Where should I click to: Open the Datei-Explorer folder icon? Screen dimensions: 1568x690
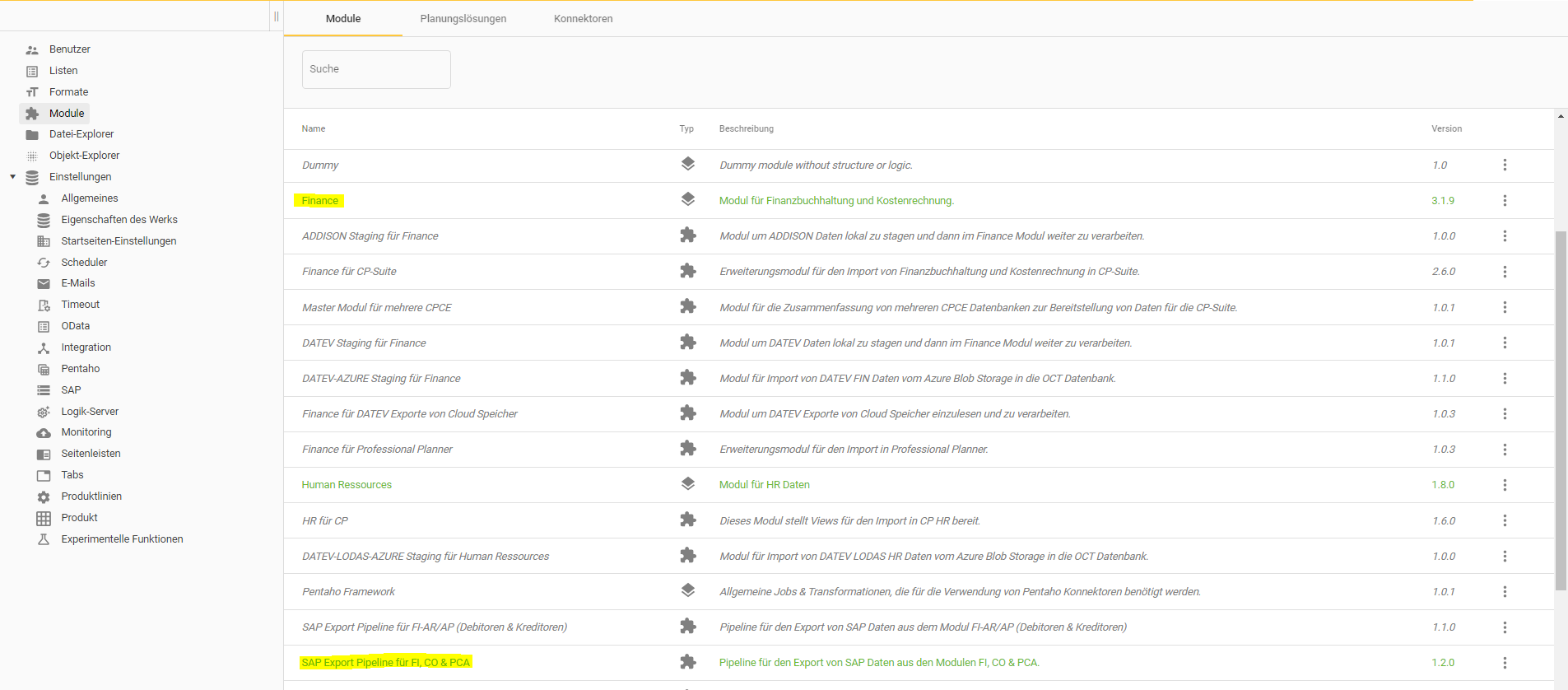pos(32,135)
